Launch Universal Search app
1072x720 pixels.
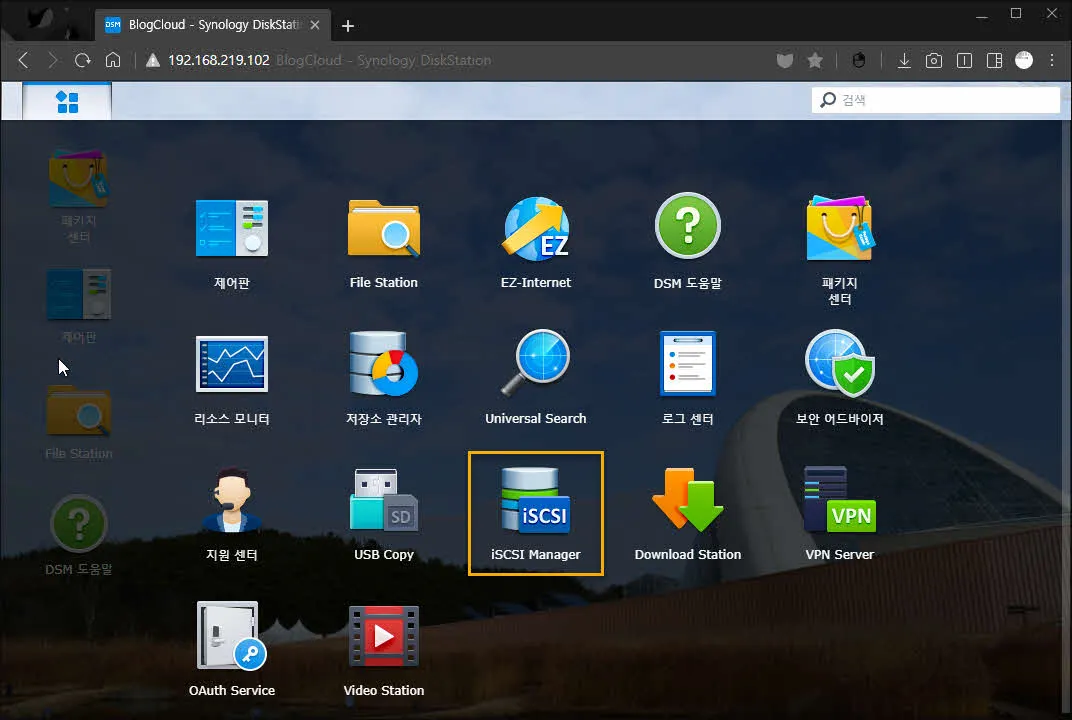point(535,379)
